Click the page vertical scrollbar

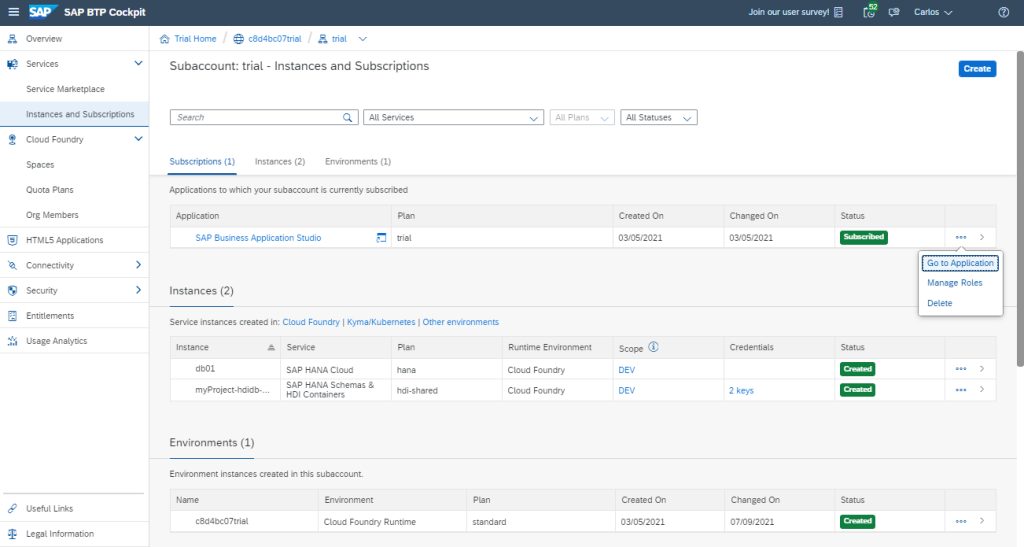pos(1020,209)
